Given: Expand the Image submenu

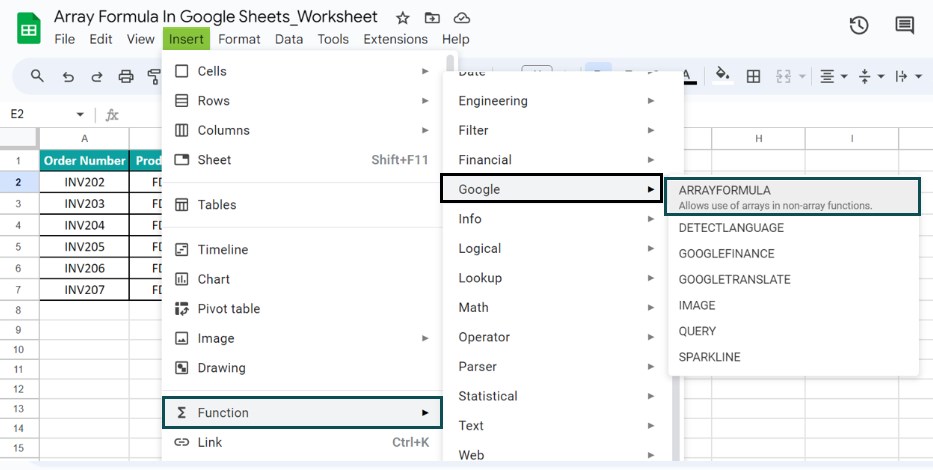Looking at the screenshot, I should 302,338.
